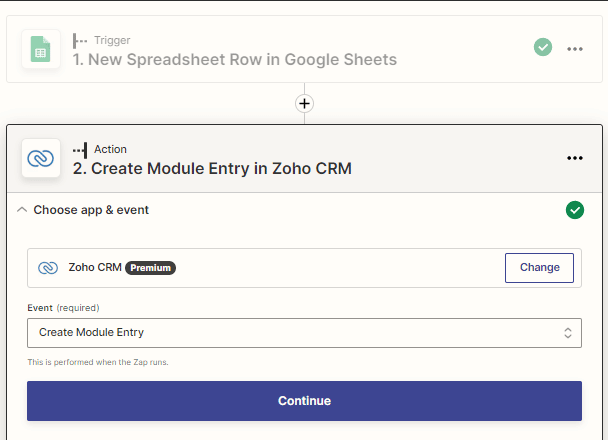608x440 pixels.
Task: Click the trigger step green checkmark
Action: coord(543,47)
